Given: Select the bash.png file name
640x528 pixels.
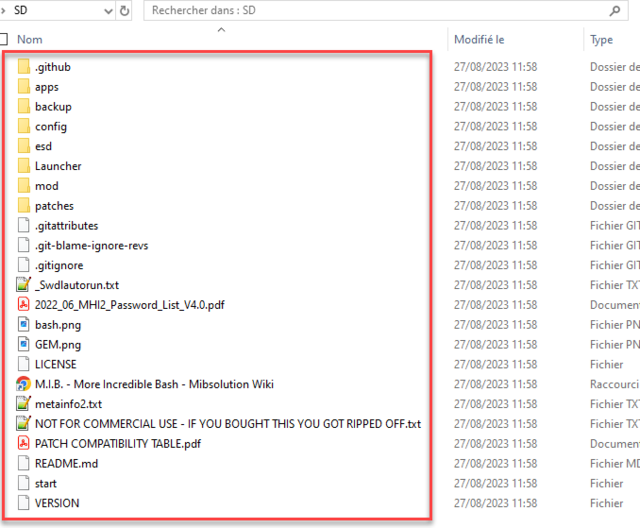Looking at the screenshot, I should coord(58,325).
